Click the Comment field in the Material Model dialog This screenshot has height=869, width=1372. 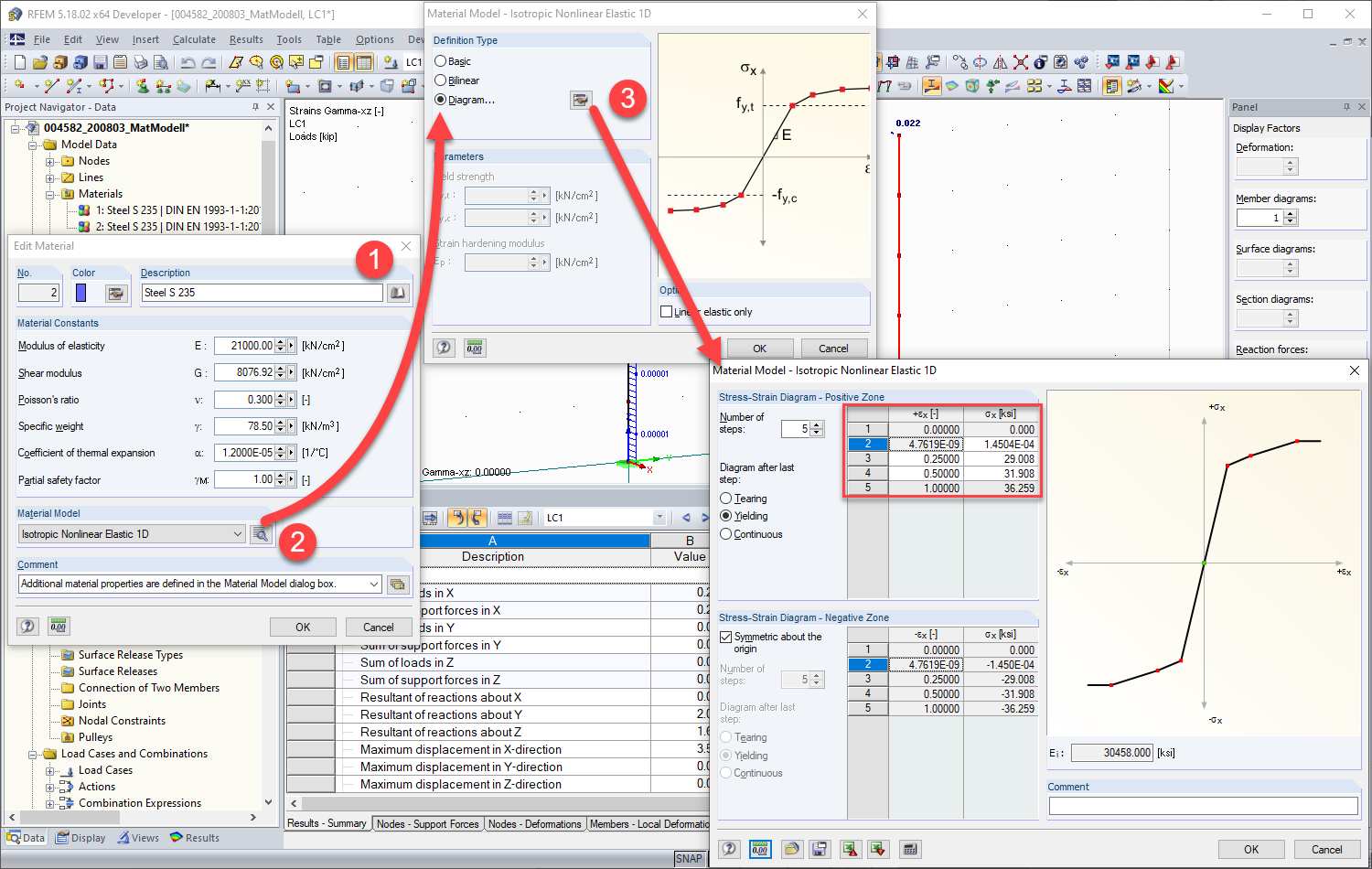(1201, 808)
